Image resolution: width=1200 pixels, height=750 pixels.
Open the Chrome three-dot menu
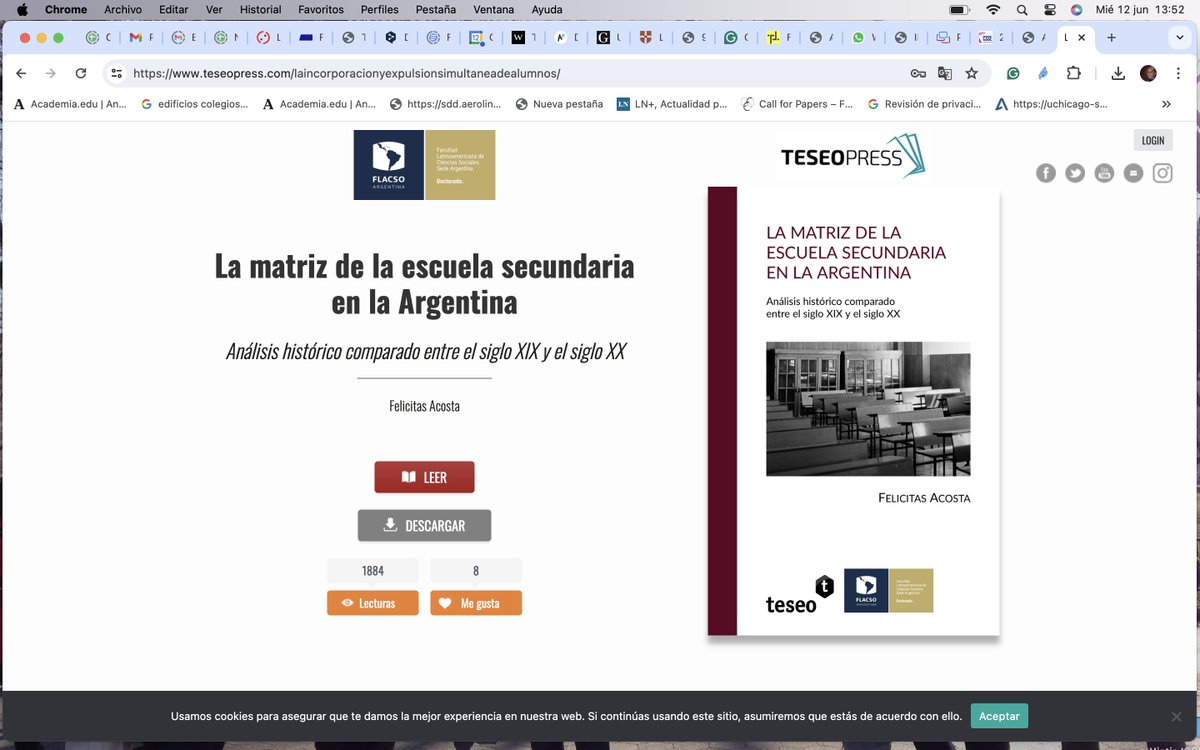[1178, 73]
